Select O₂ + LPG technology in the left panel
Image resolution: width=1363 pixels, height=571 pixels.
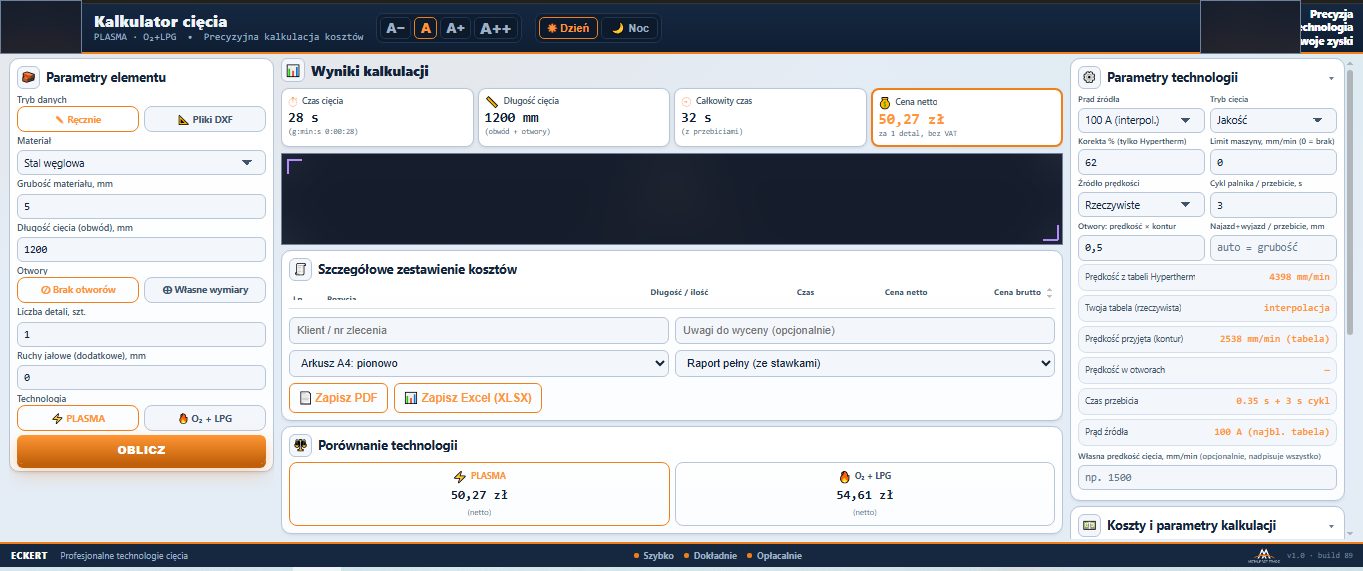(x=205, y=418)
